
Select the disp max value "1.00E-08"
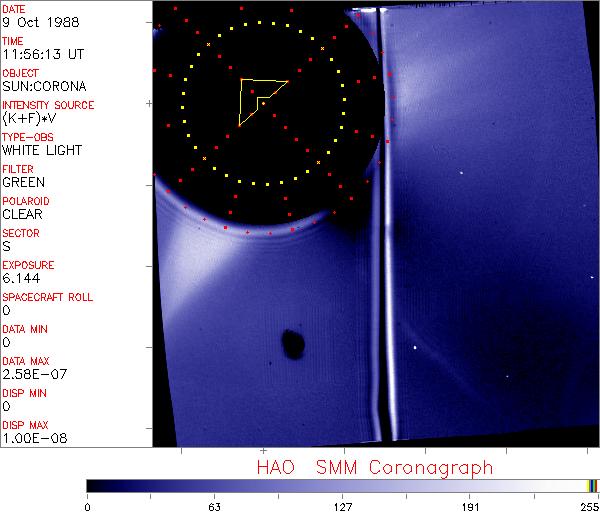[x=30, y=438]
